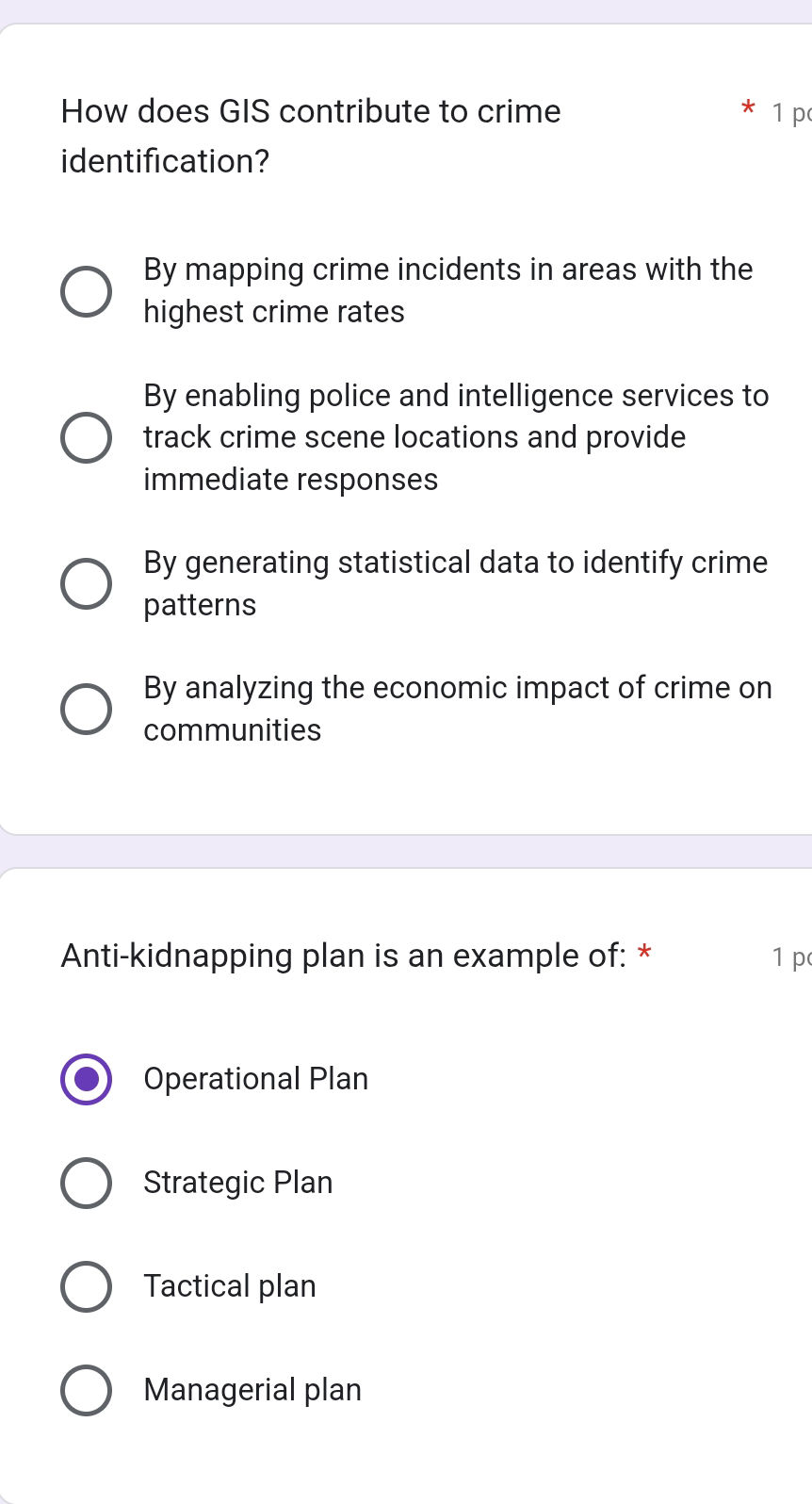Choose the 'Tactical plan' option
The image size is (812, 1504).
86,1286
